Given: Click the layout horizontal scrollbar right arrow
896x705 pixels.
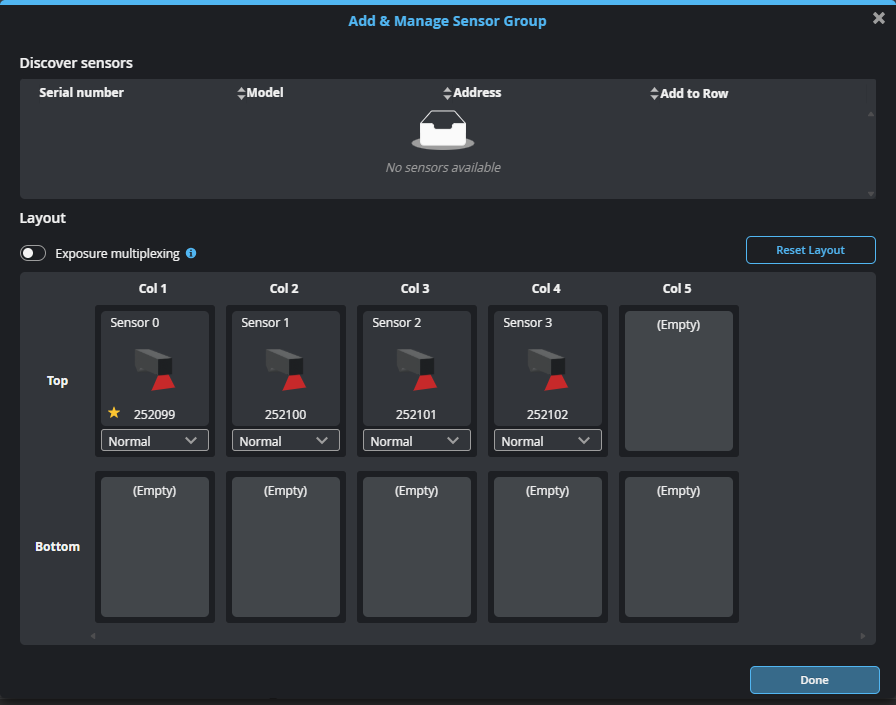Looking at the screenshot, I should click(x=862, y=636).
